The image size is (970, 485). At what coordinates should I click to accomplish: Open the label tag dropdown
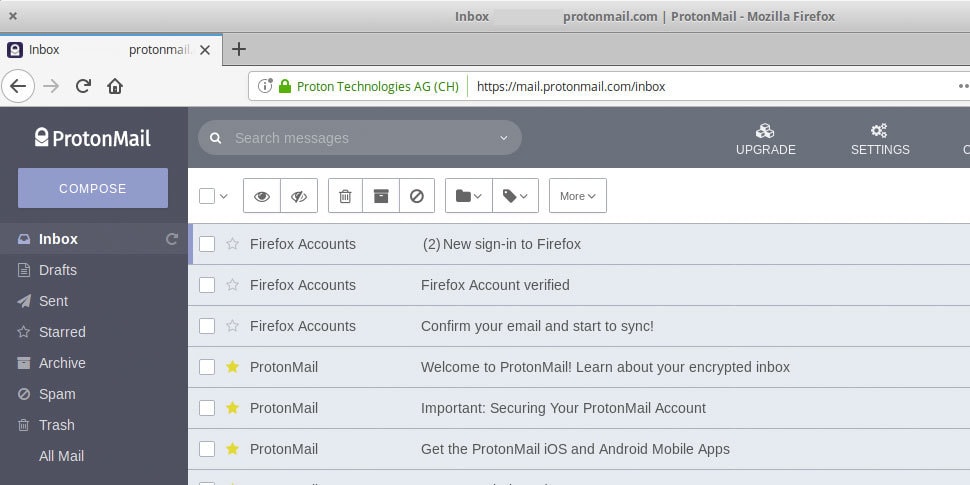pos(515,196)
